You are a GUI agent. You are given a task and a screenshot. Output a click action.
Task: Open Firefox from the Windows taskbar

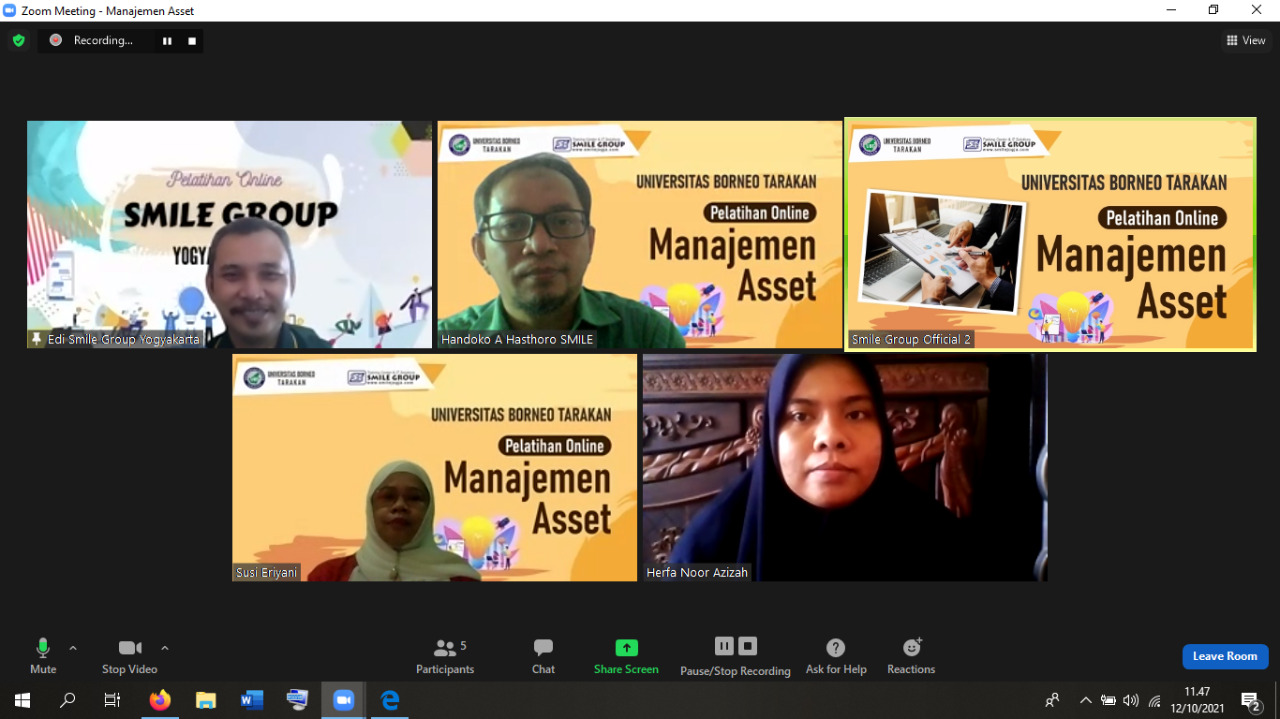click(160, 700)
